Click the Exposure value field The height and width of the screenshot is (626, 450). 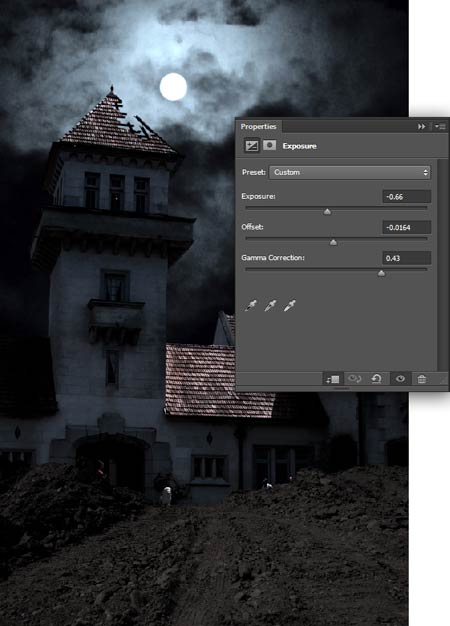pyautogui.click(x=406, y=196)
